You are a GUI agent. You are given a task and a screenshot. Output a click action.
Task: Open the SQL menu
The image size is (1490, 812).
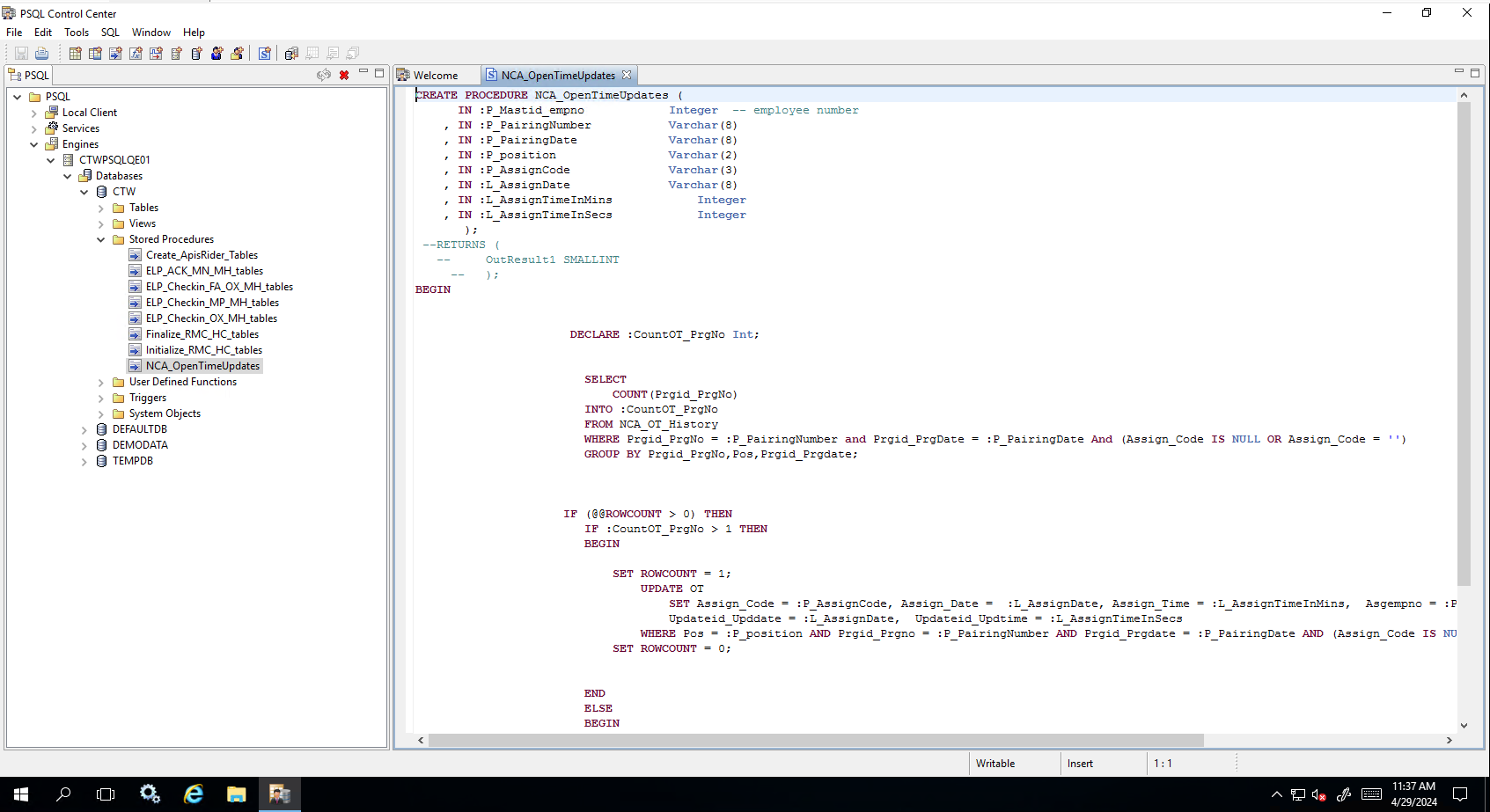[x=109, y=32]
